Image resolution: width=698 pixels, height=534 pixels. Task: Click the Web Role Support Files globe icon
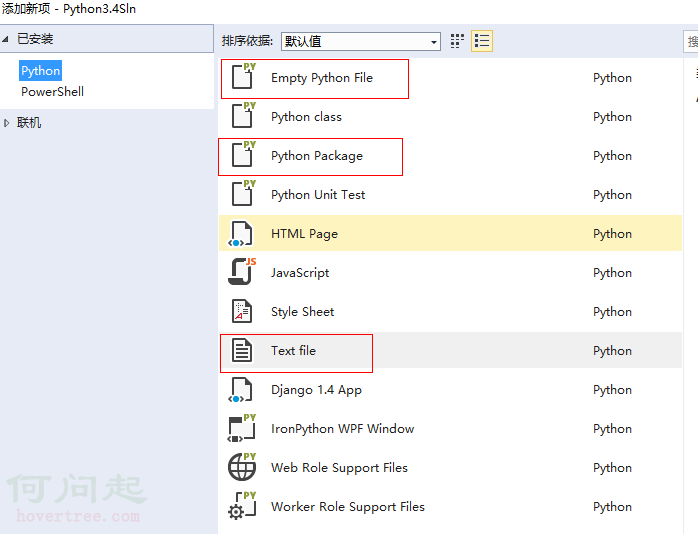242,467
